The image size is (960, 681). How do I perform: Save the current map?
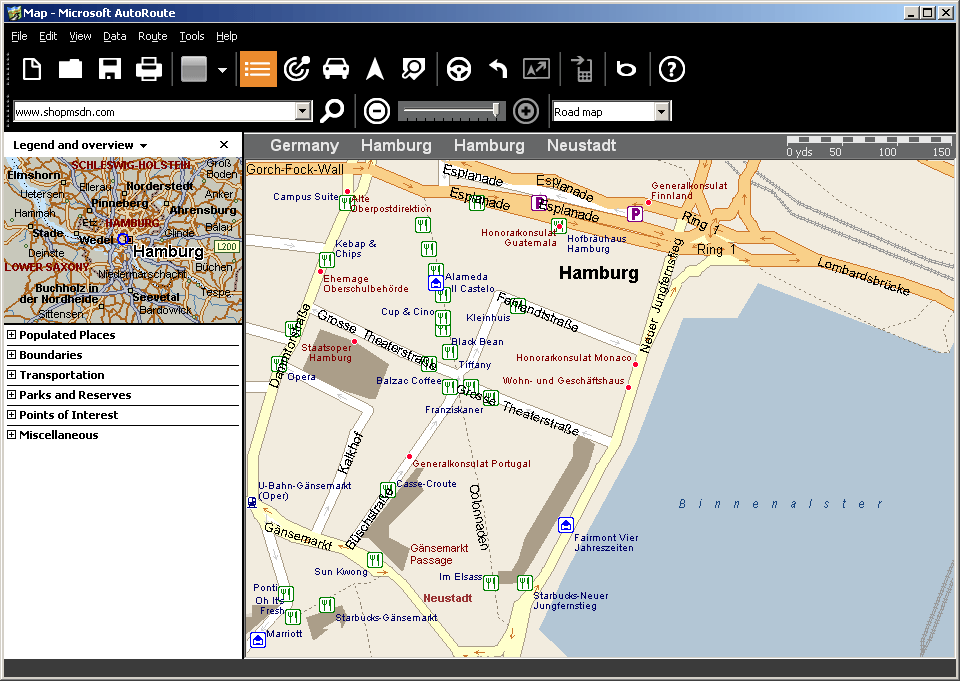110,69
